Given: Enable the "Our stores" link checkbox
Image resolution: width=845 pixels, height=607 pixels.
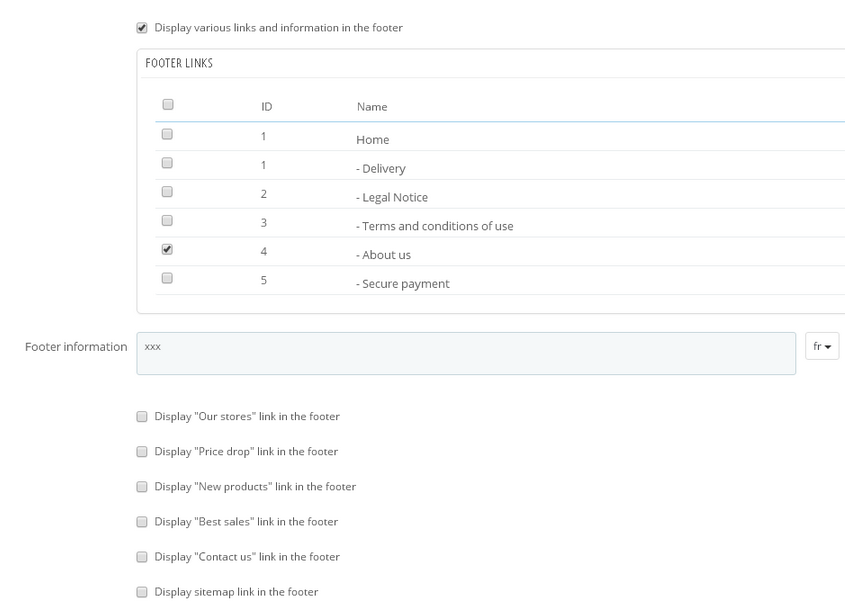Looking at the screenshot, I should pos(142,416).
